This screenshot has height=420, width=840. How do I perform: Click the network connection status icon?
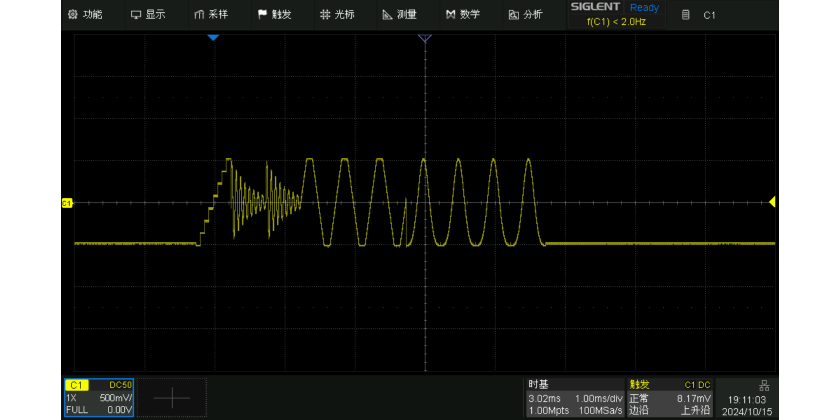[x=764, y=385]
